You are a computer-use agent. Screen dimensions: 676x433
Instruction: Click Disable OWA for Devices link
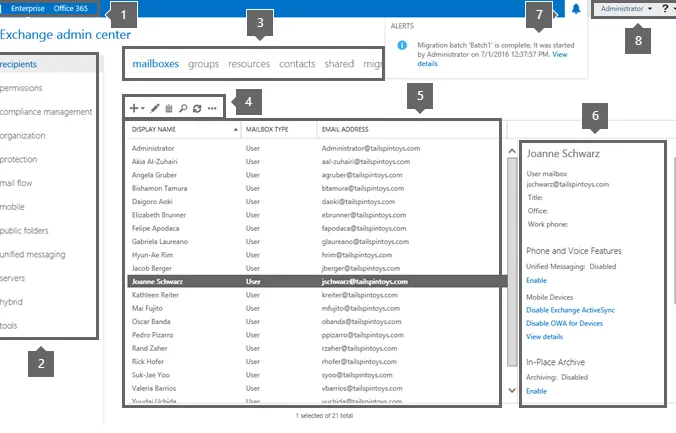tap(564, 323)
